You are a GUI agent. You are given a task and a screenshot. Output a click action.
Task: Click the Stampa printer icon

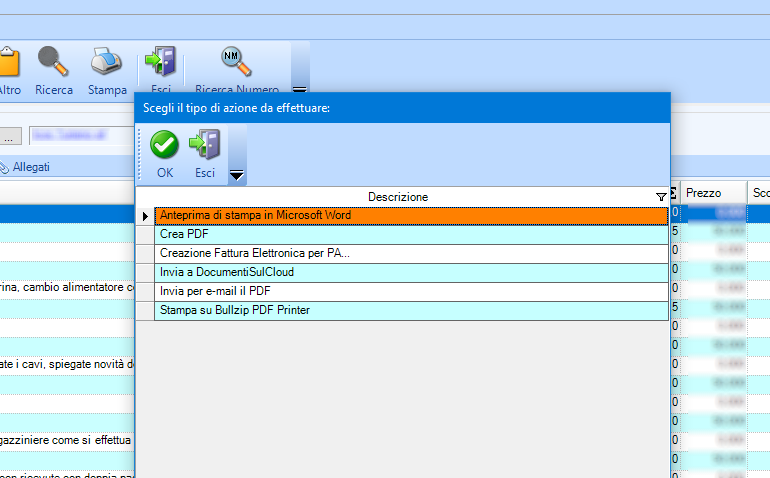pos(107,63)
